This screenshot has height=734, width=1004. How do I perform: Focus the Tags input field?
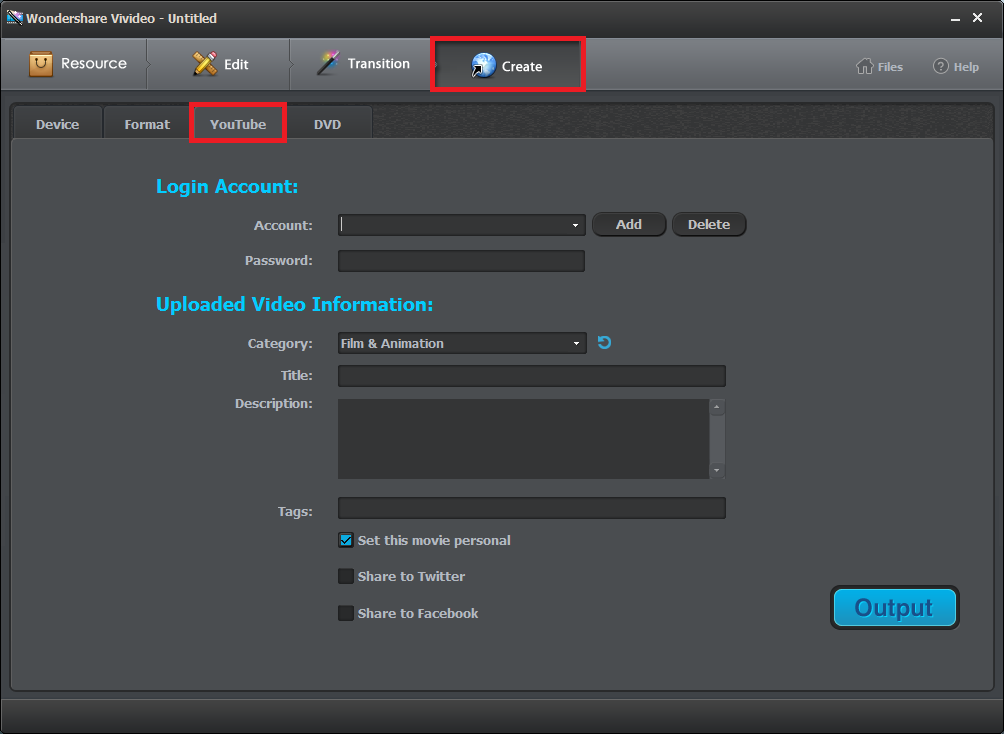[x=531, y=508]
